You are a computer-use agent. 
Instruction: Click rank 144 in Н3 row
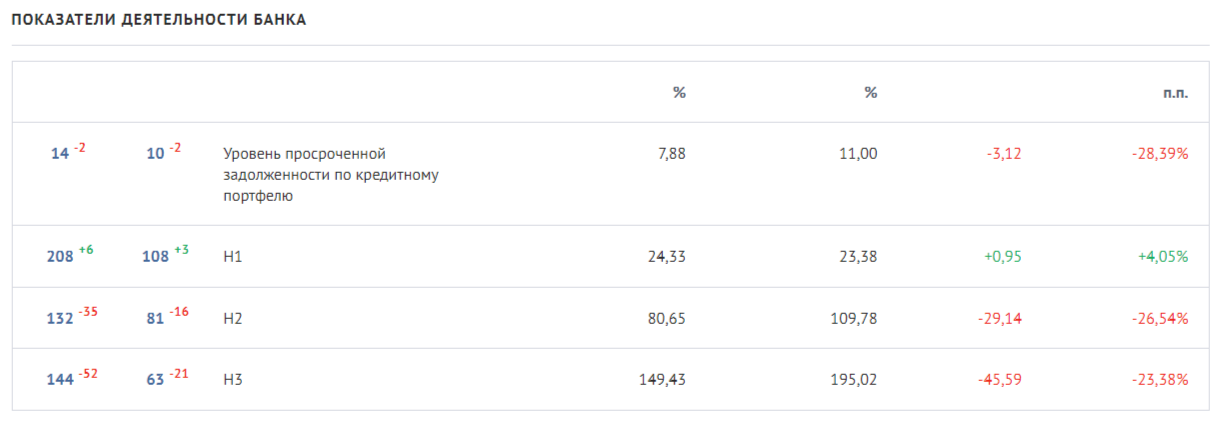[60, 380]
